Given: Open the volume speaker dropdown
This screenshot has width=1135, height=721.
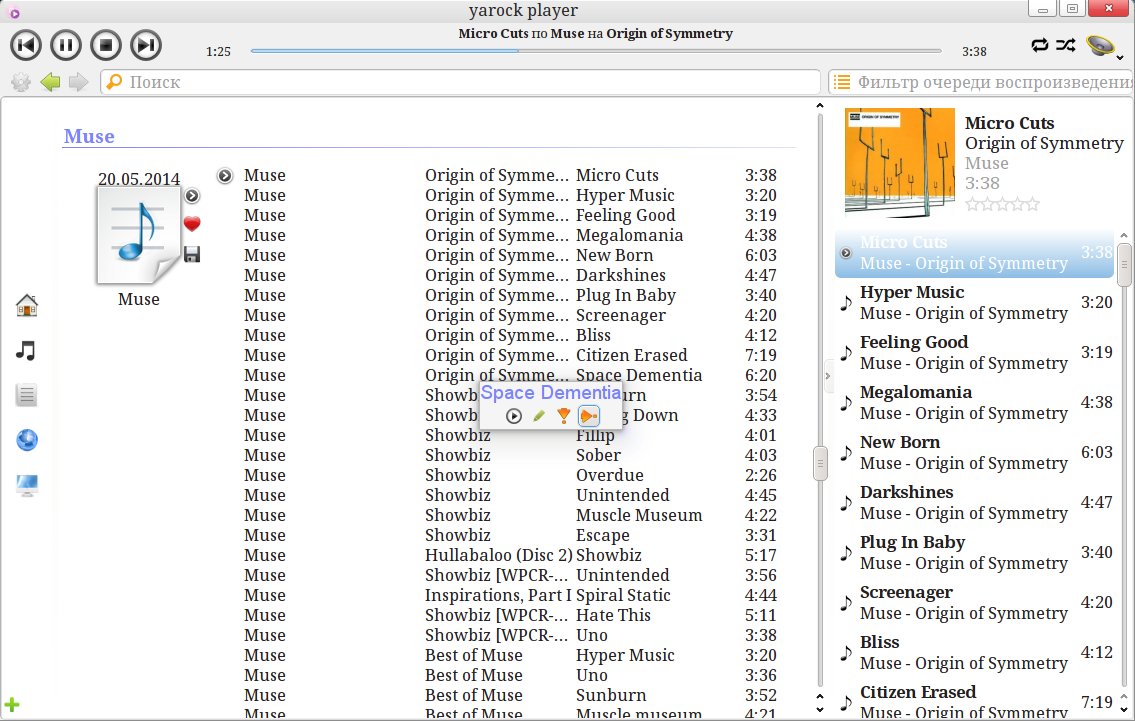Looking at the screenshot, I should pos(1101,46).
